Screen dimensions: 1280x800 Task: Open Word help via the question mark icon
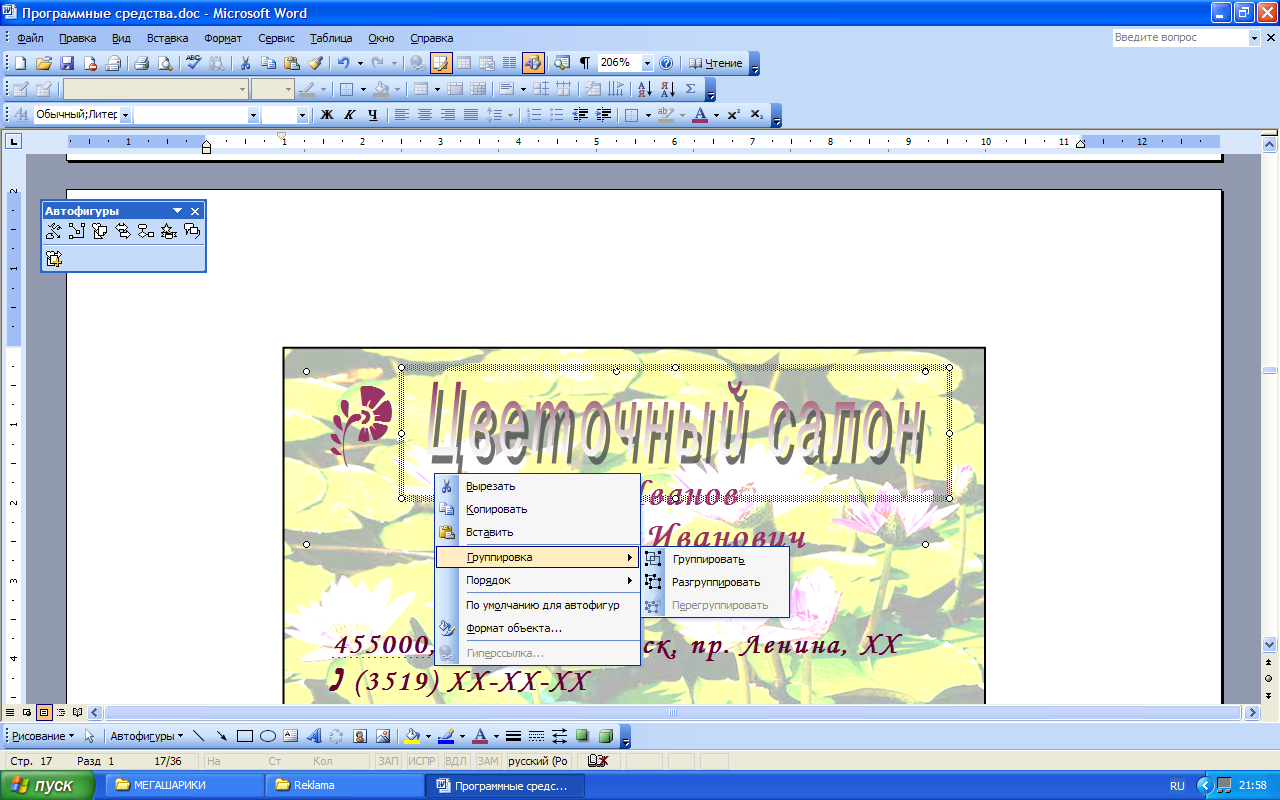[666, 63]
